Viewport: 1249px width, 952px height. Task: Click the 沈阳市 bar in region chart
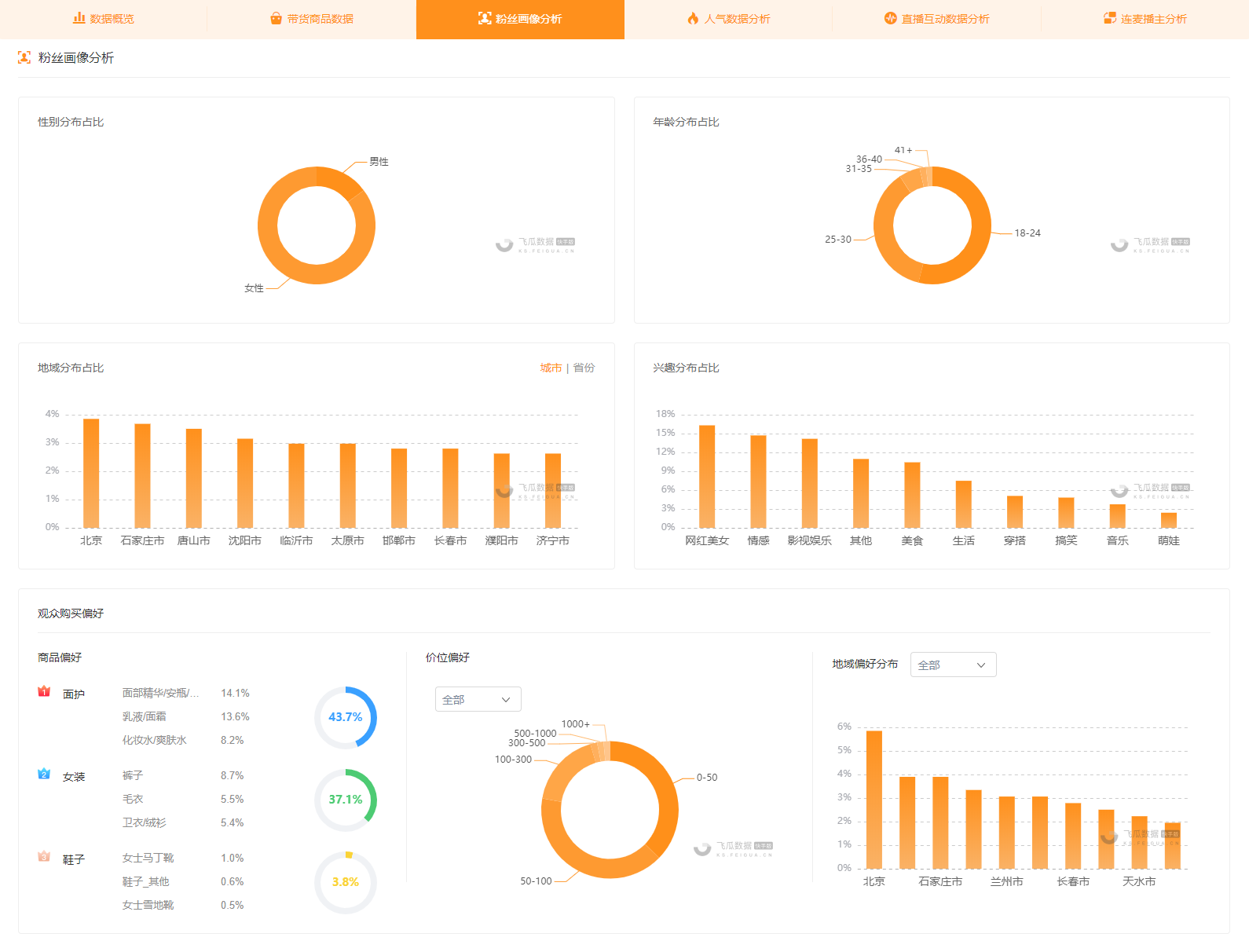245,483
